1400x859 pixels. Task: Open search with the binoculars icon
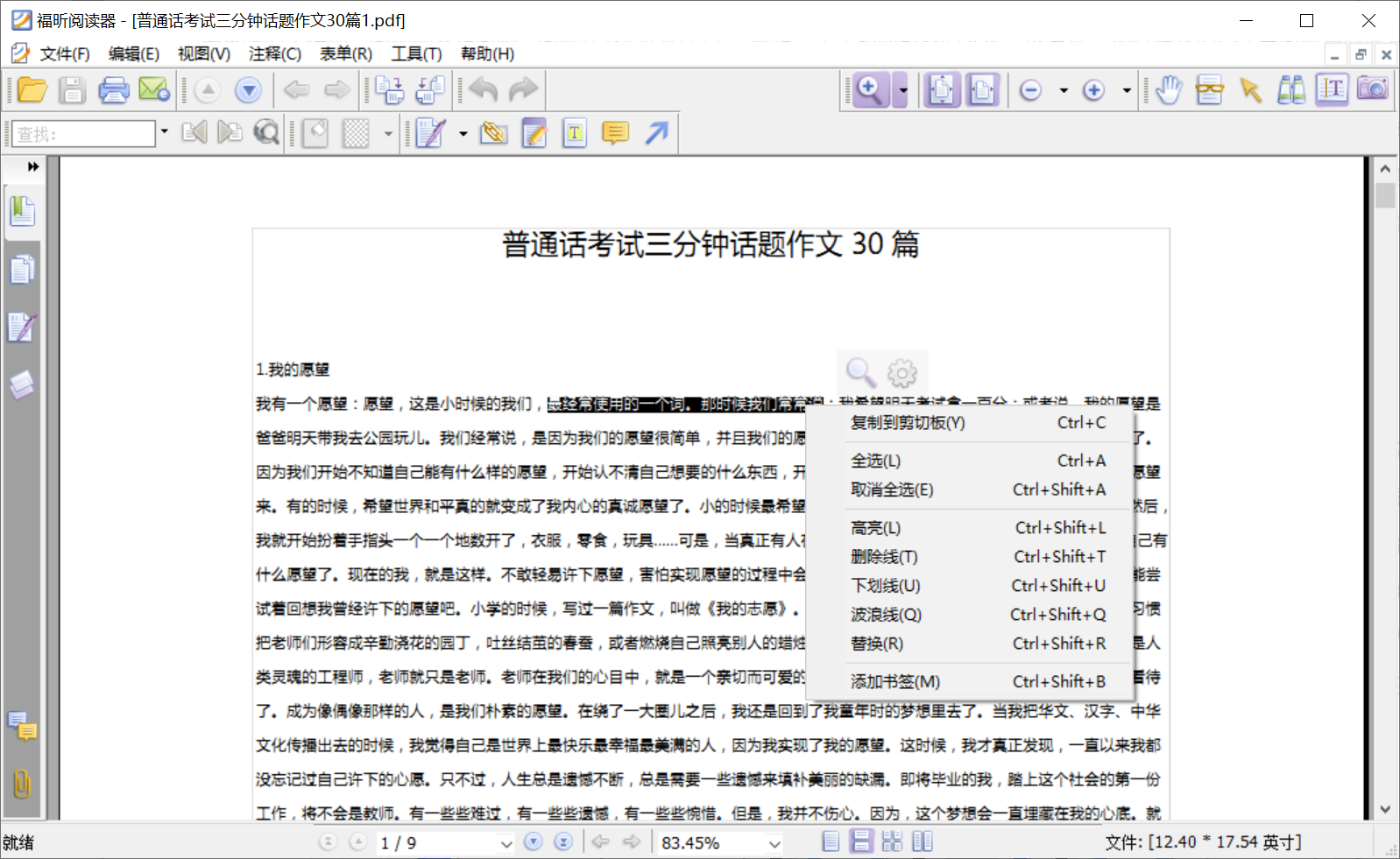tap(1291, 89)
